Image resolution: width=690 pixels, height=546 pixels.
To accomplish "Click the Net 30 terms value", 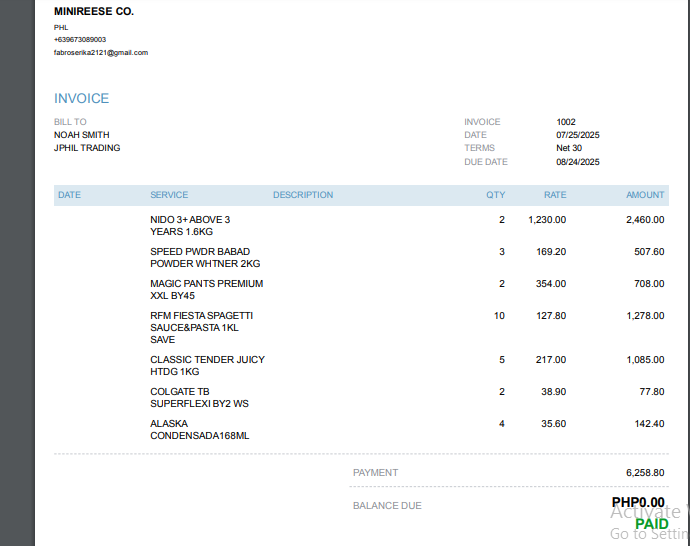I will click(x=569, y=148).
